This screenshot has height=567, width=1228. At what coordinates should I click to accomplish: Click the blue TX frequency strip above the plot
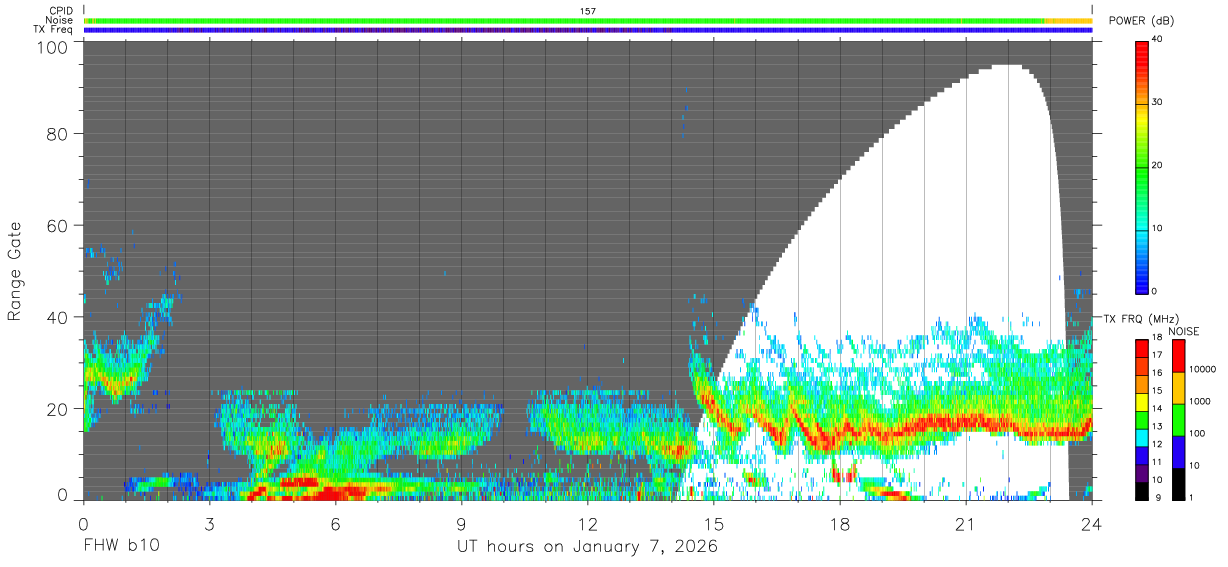588,29
